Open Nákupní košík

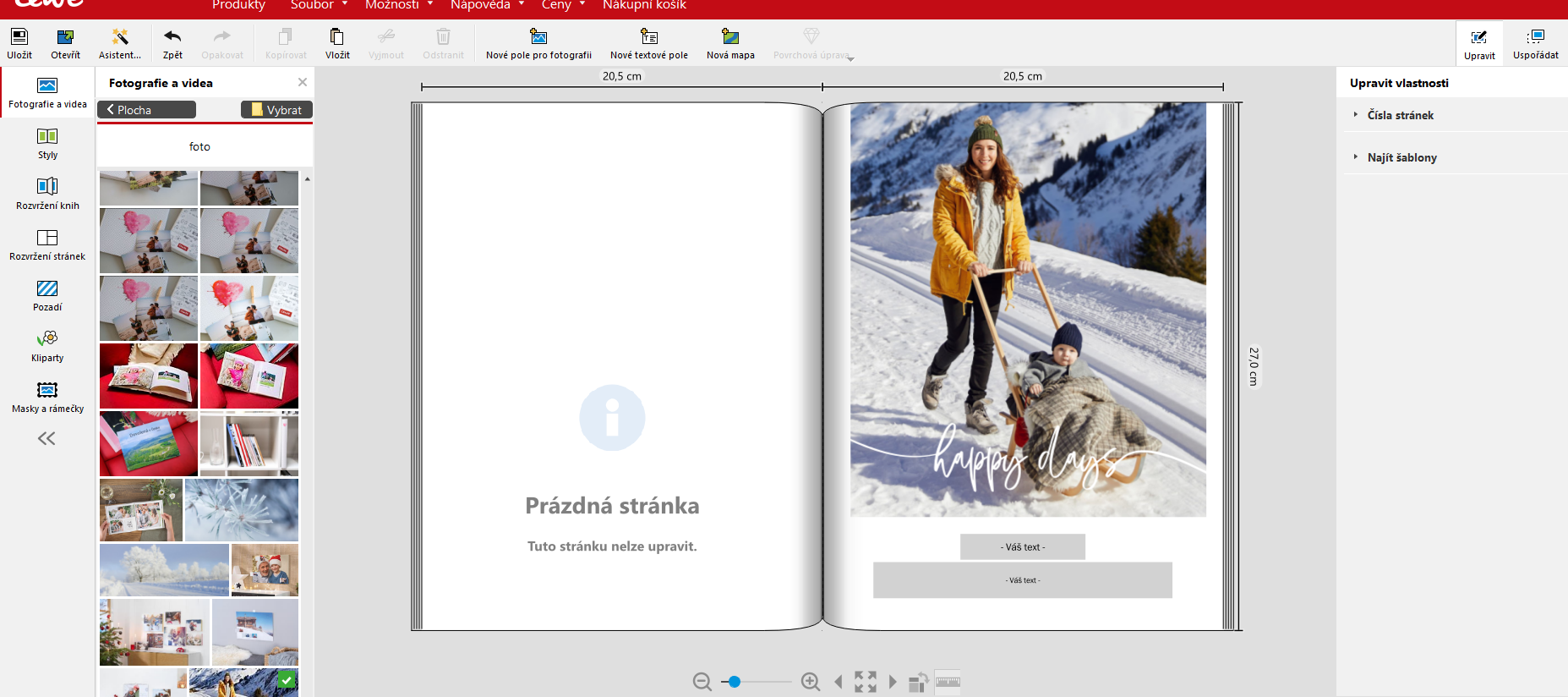644,5
